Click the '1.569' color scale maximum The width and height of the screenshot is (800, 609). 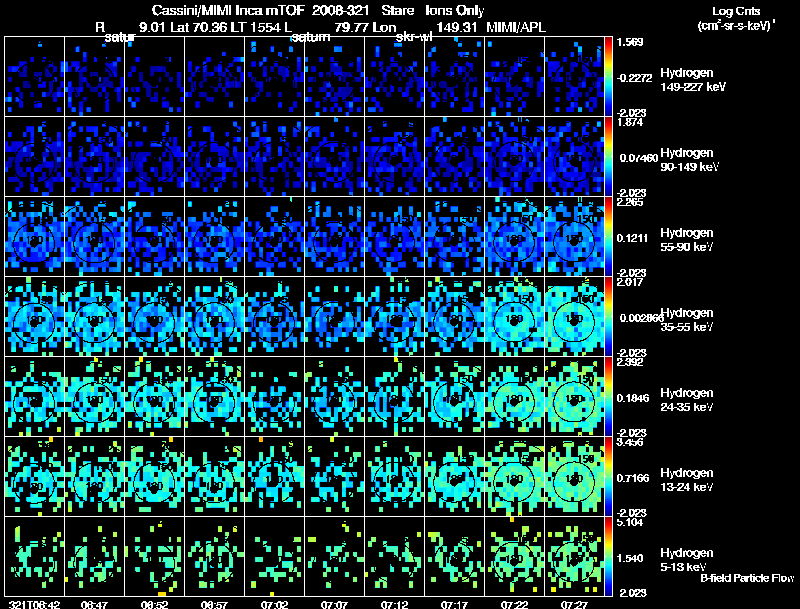point(630,42)
